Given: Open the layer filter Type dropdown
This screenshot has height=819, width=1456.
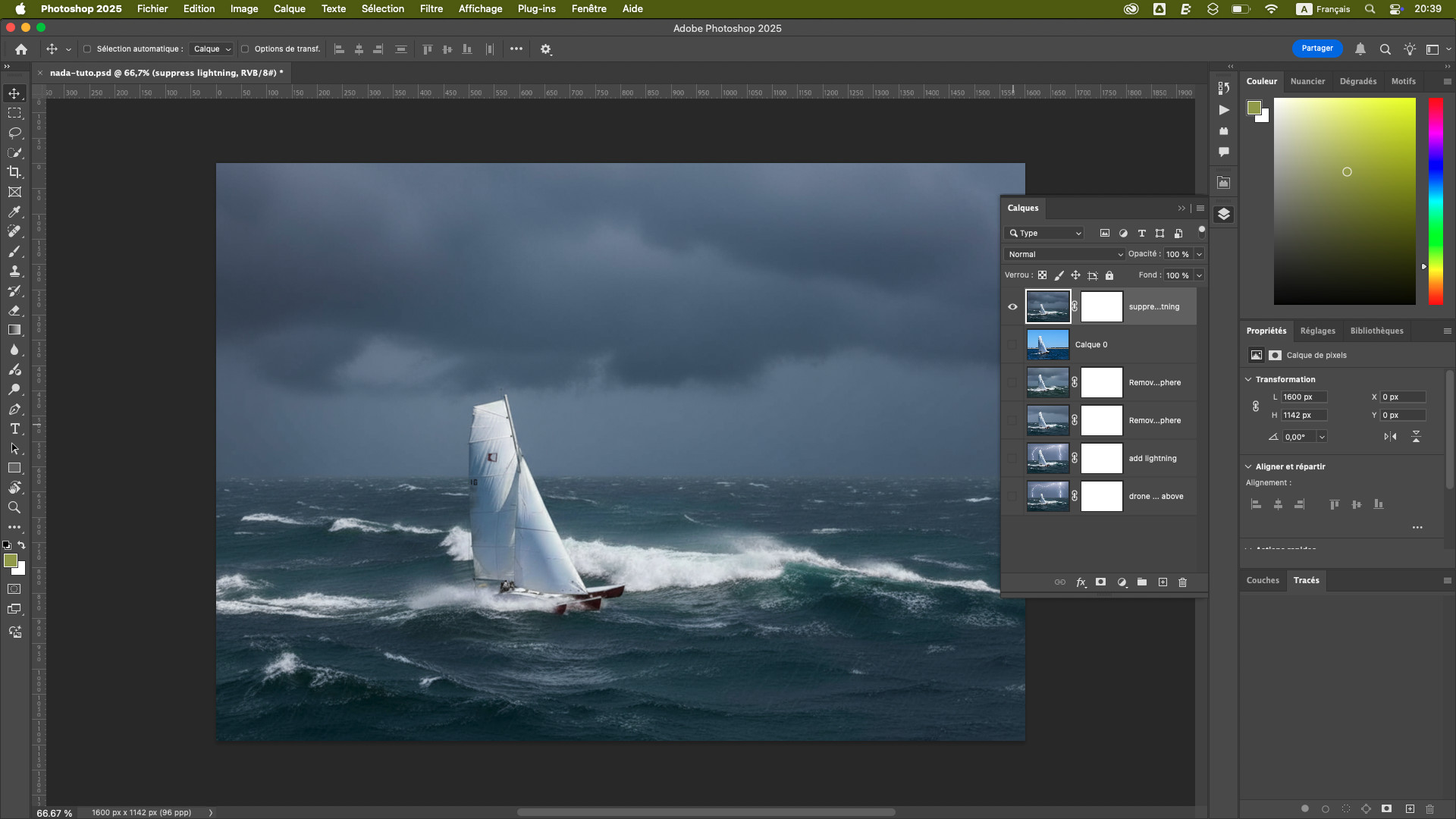Looking at the screenshot, I should 1044,234.
